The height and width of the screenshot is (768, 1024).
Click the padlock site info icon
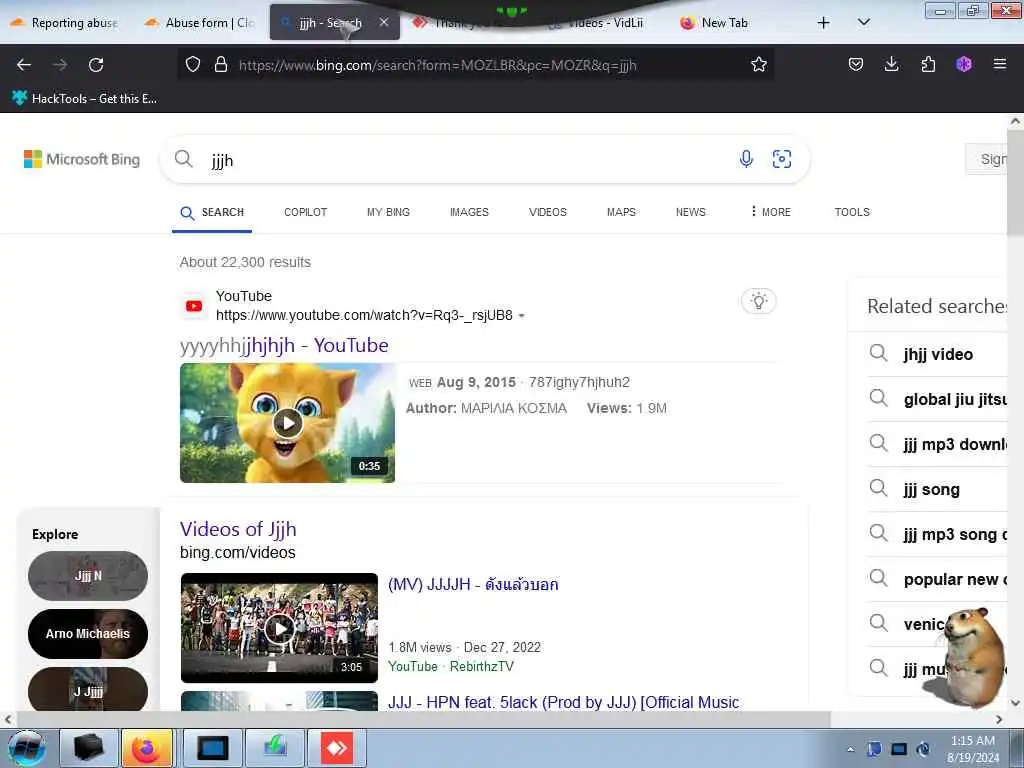coord(221,64)
